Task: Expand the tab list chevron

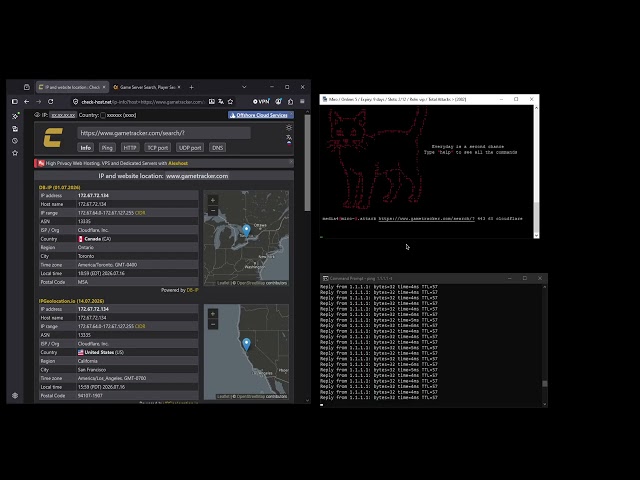Action: click(244, 87)
